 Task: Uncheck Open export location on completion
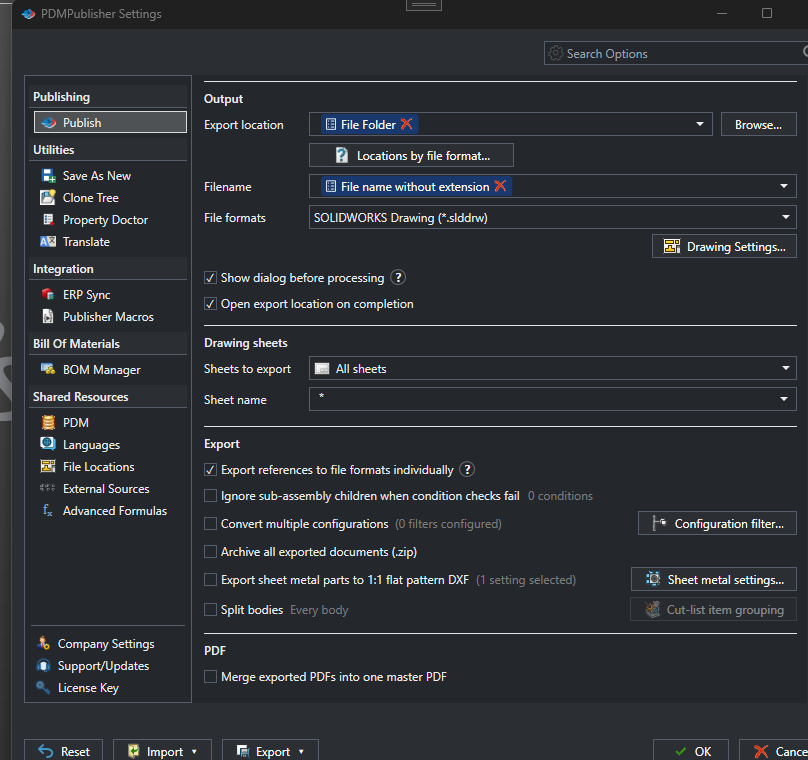[x=210, y=304]
